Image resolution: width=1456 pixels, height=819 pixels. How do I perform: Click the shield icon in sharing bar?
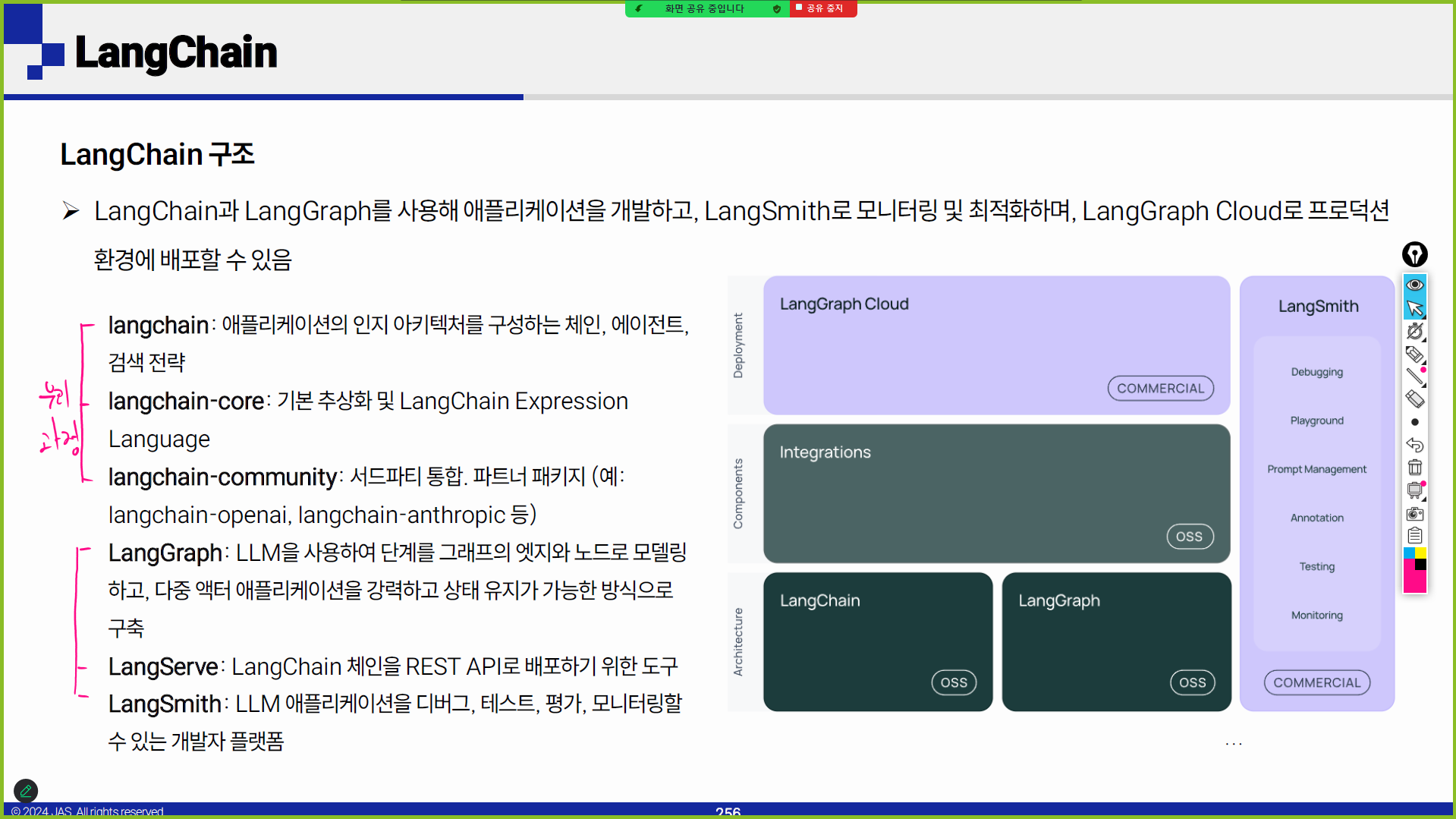(777, 8)
